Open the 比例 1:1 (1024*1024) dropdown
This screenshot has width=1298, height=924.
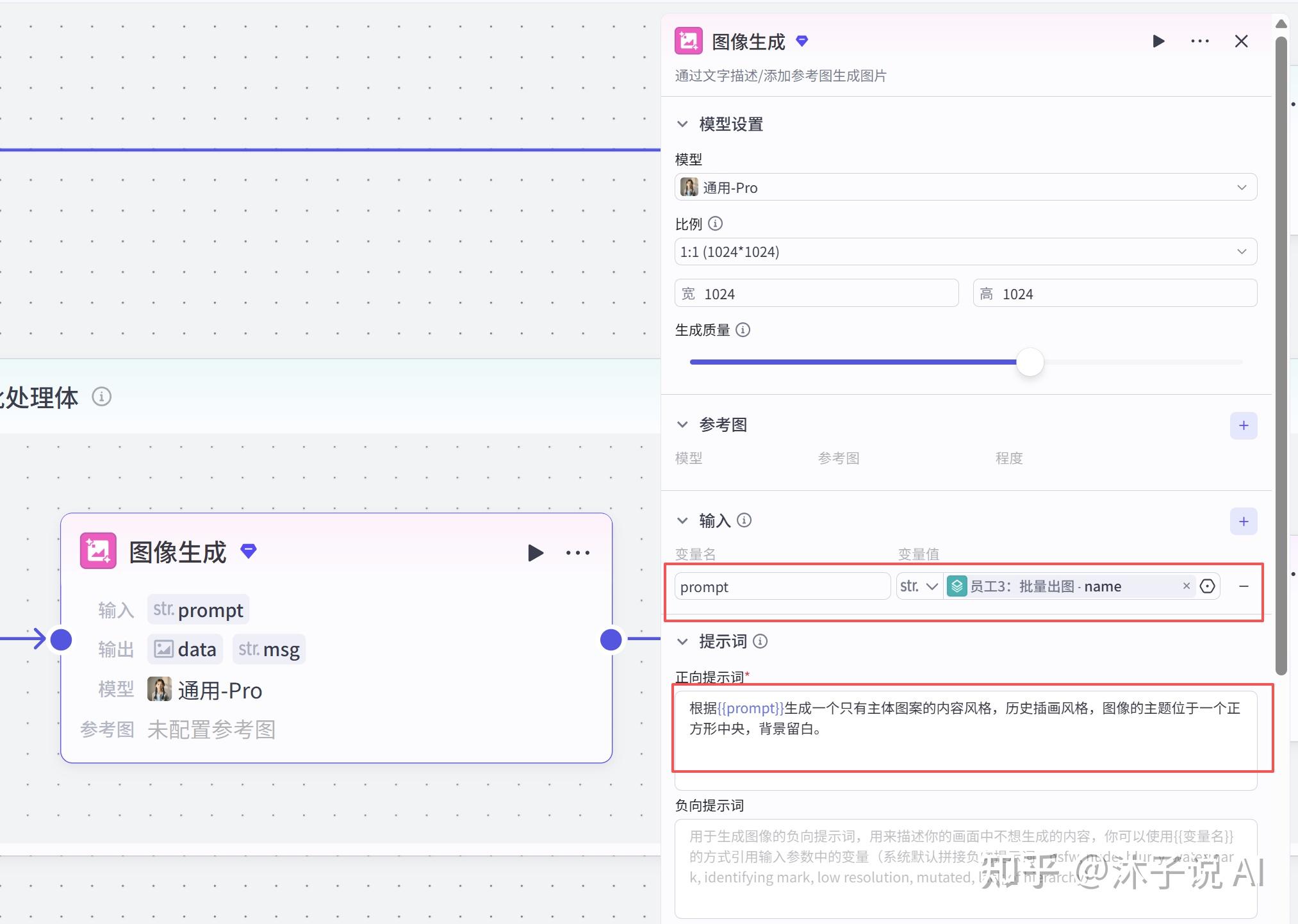click(965, 252)
